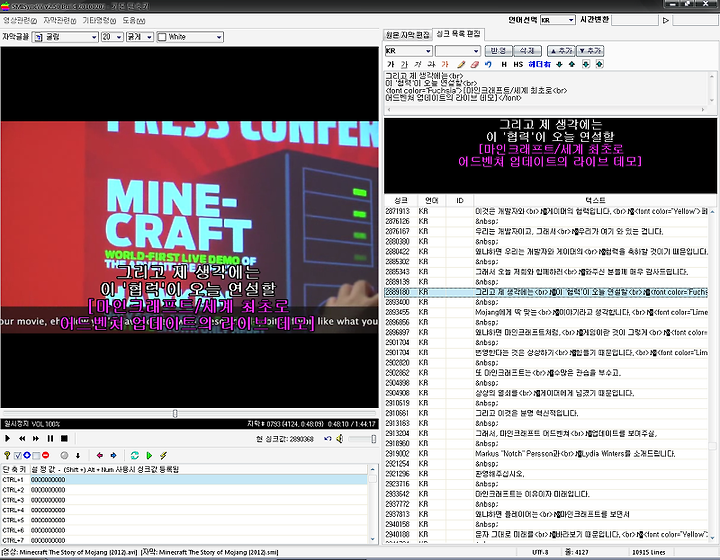Click the ▲ 추가 button
720x560 pixels.
pyautogui.click(x=561, y=50)
